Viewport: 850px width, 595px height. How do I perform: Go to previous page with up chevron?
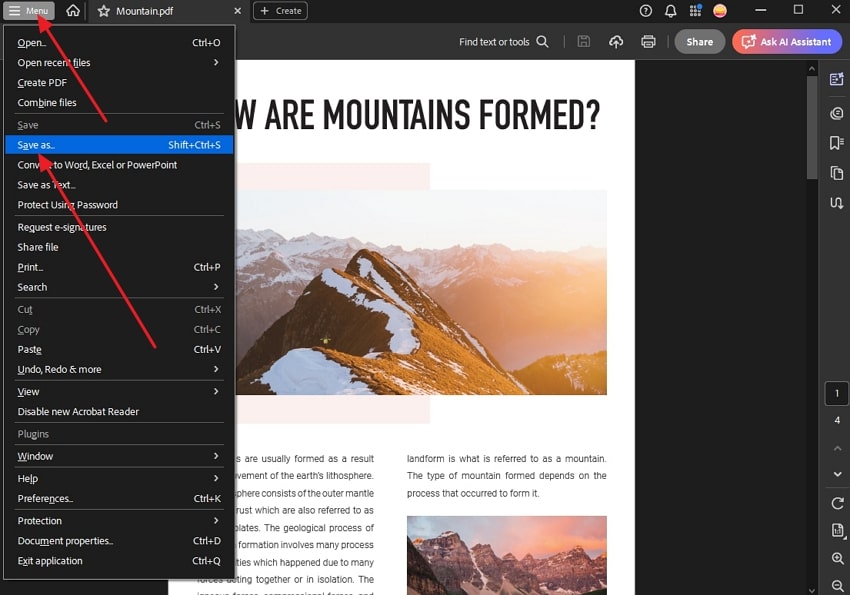837,448
